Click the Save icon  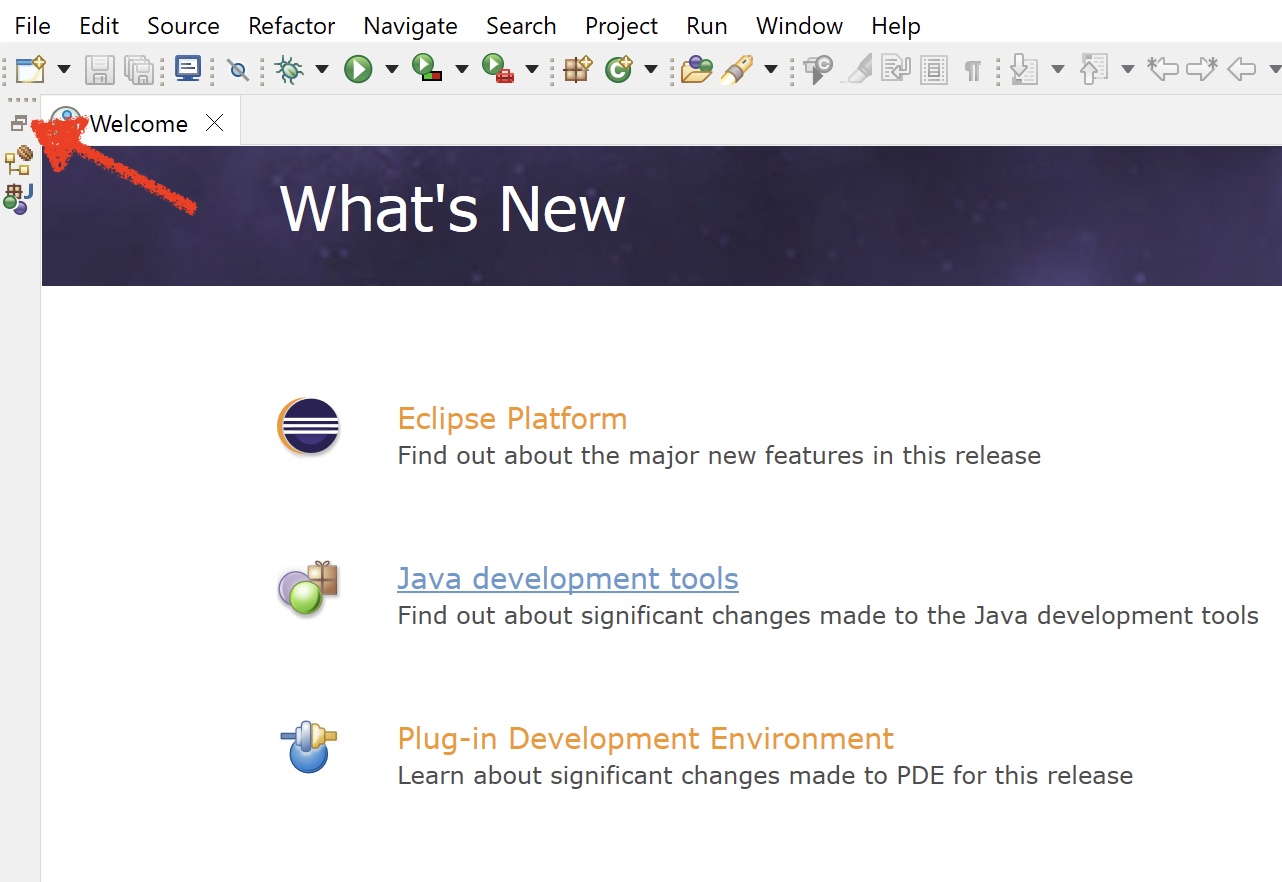tap(100, 69)
